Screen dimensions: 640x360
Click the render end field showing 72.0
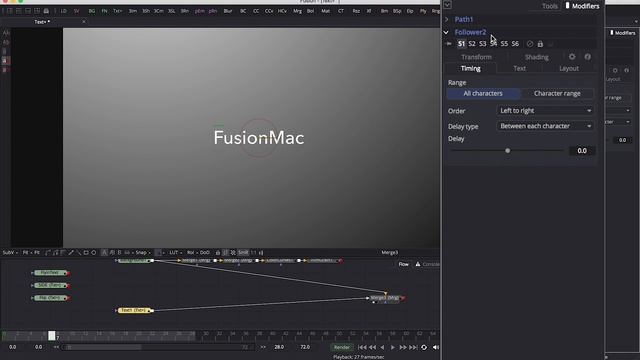coord(305,347)
